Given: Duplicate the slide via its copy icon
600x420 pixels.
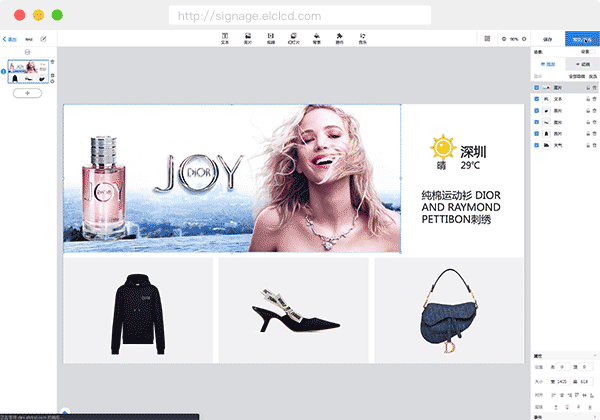Looking at the screenshot, I should click(x=52, y=75).
